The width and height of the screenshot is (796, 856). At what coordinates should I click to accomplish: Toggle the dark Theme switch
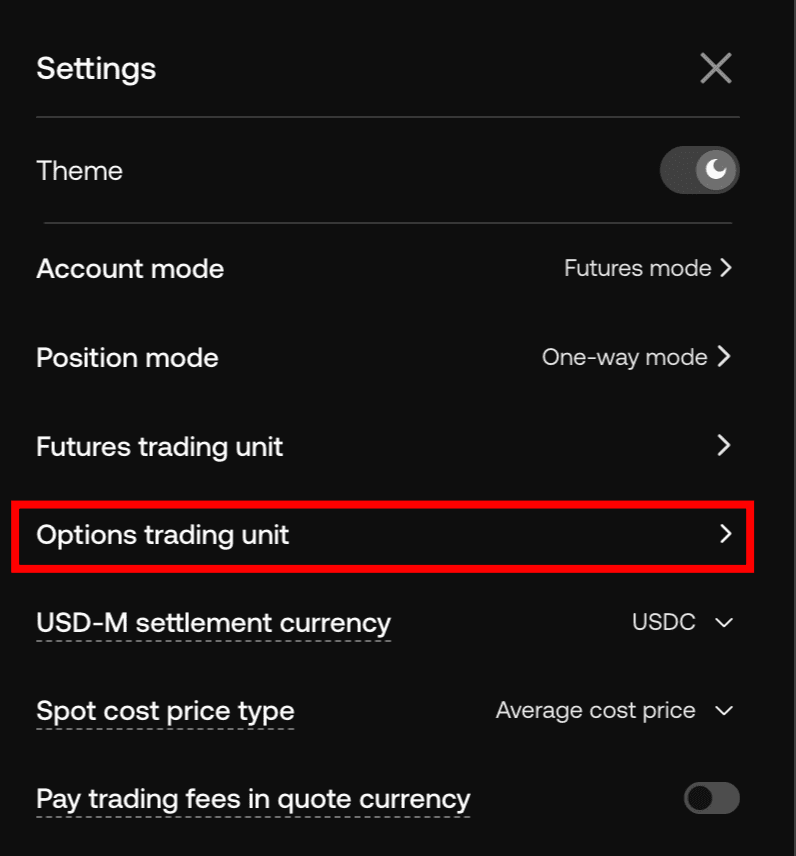[x=699, y=170]
